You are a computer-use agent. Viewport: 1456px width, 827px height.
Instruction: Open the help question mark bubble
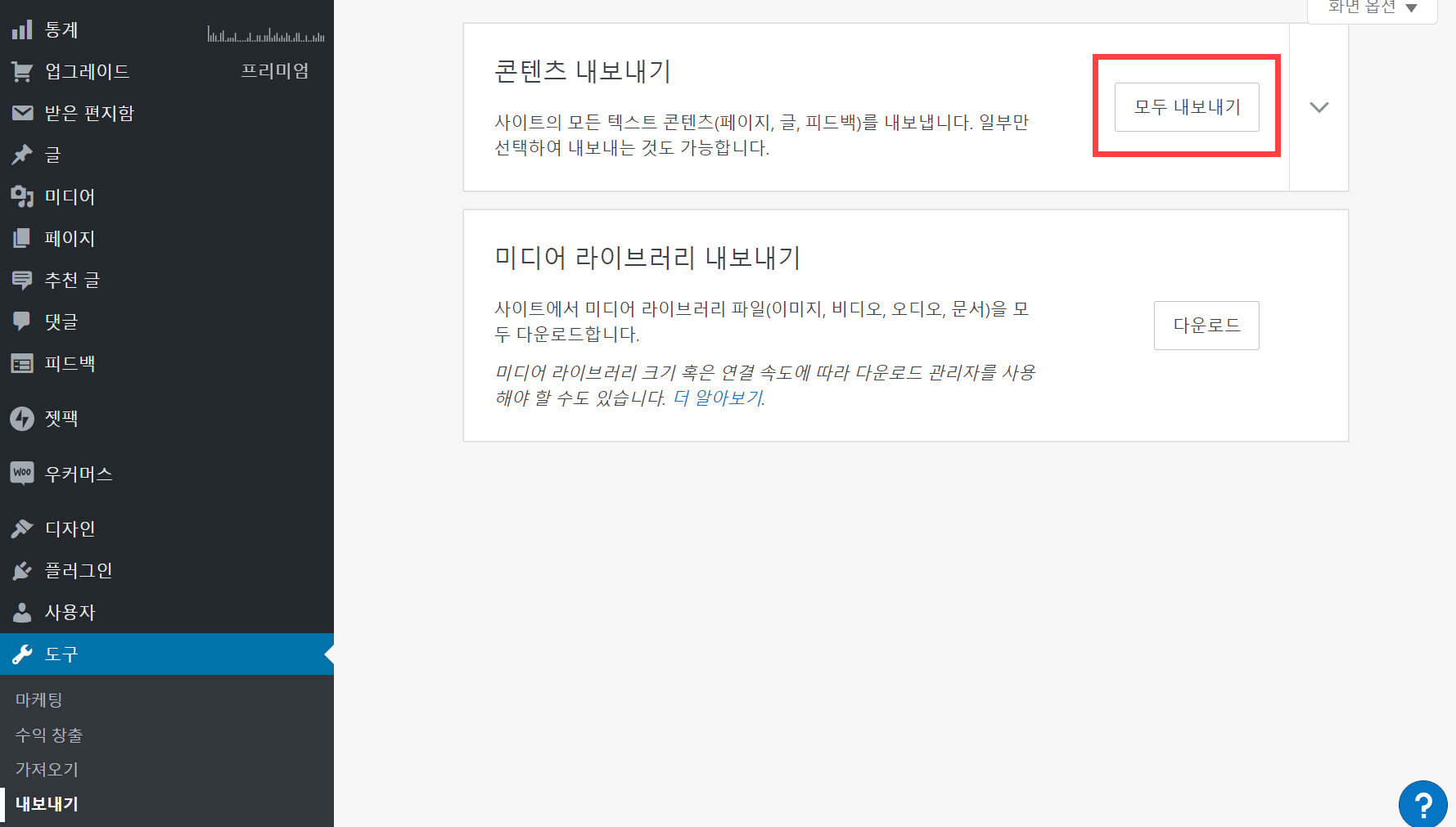[x=1424, y=804]
